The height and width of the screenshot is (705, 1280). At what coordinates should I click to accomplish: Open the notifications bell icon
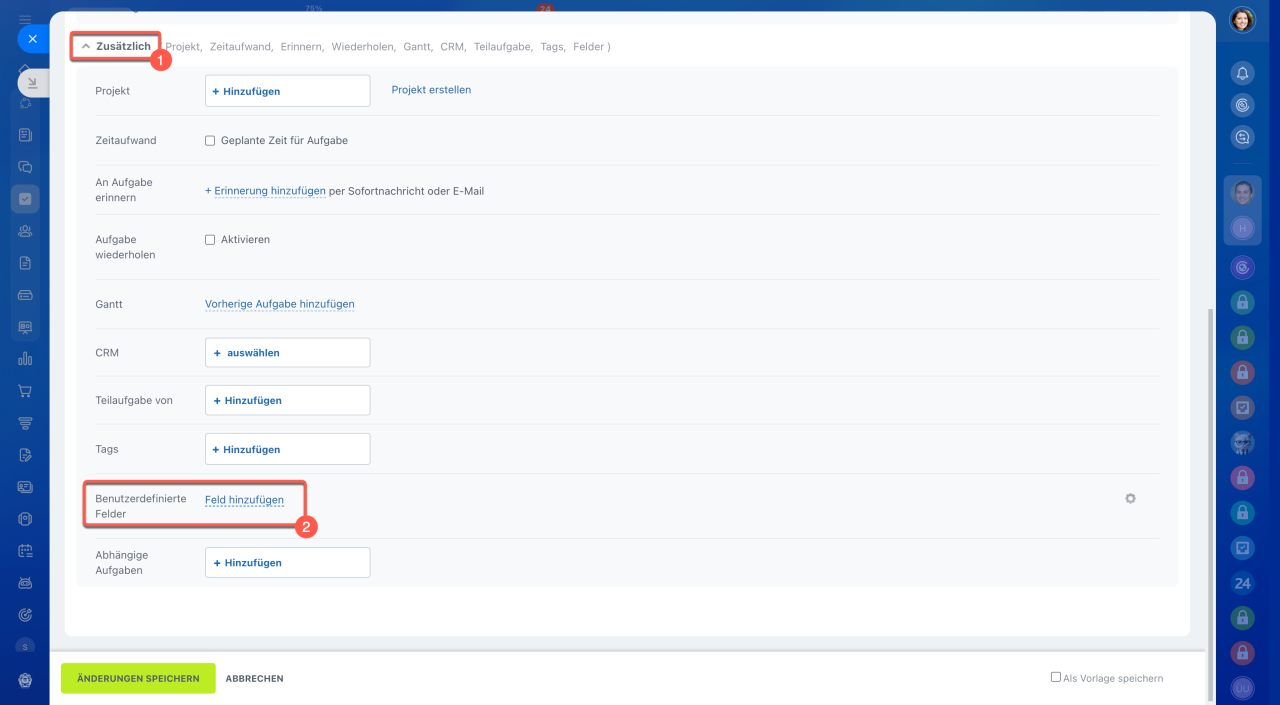coord(1242,73)
